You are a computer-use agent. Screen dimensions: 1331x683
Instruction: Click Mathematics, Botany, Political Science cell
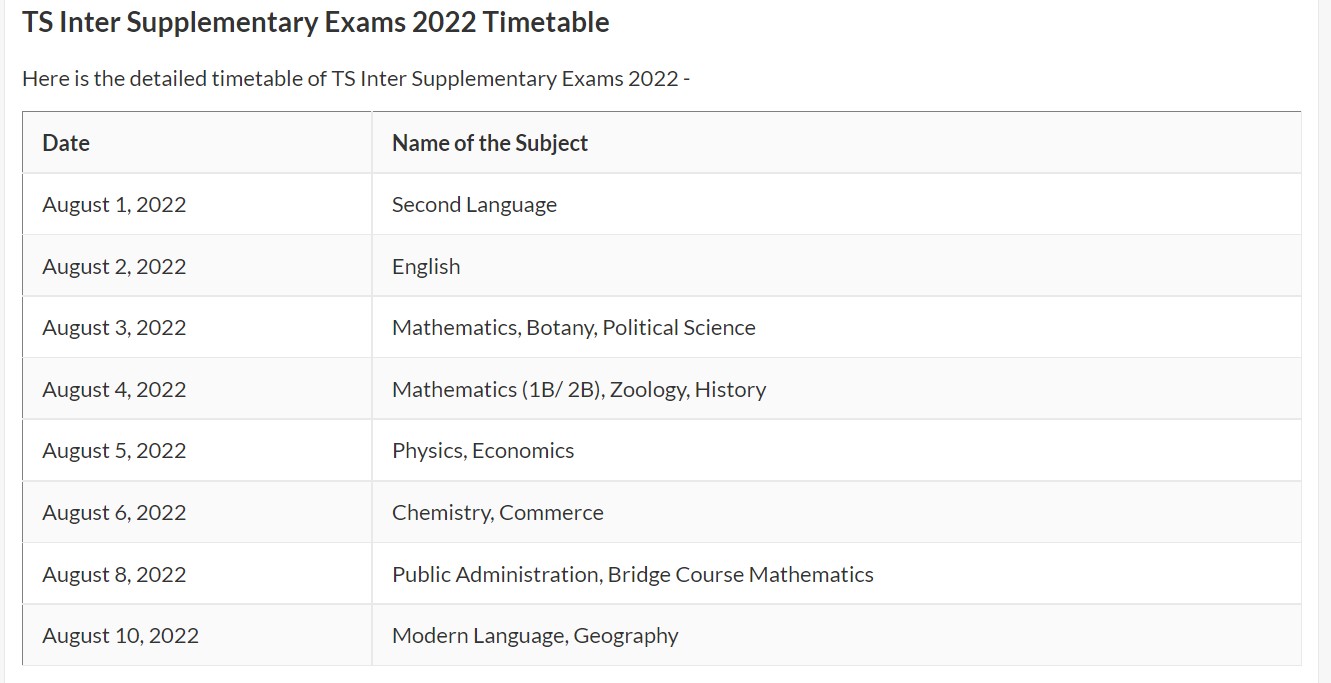click(573, 328)
